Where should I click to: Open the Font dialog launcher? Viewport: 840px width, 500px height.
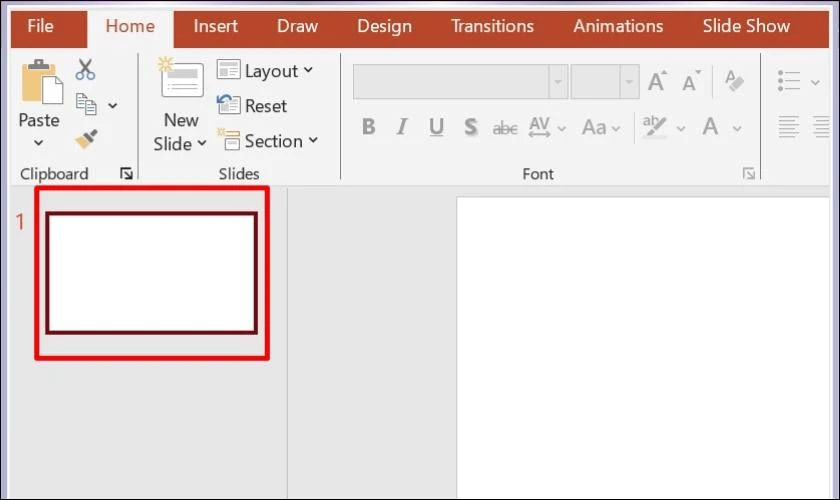click(749, 174)
